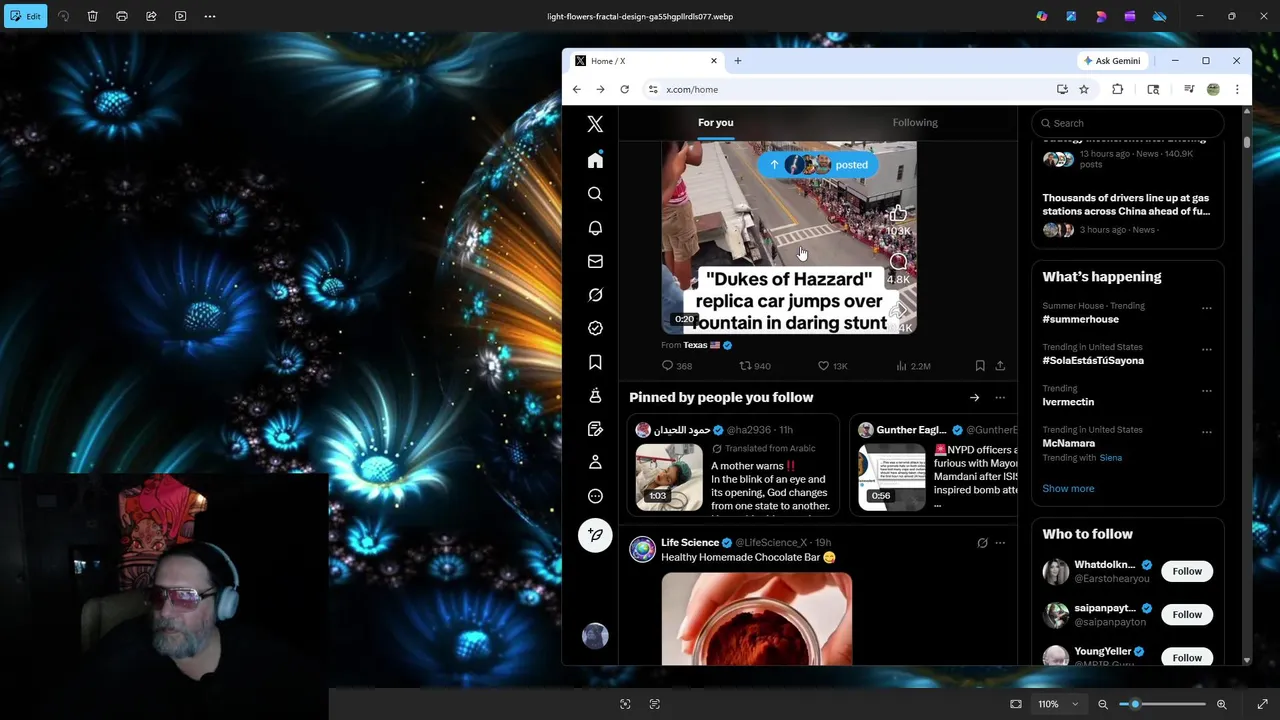1280x720 pixels.
Task: Open Copilot icon in Photos title bar
Action: click(1042, 16)
